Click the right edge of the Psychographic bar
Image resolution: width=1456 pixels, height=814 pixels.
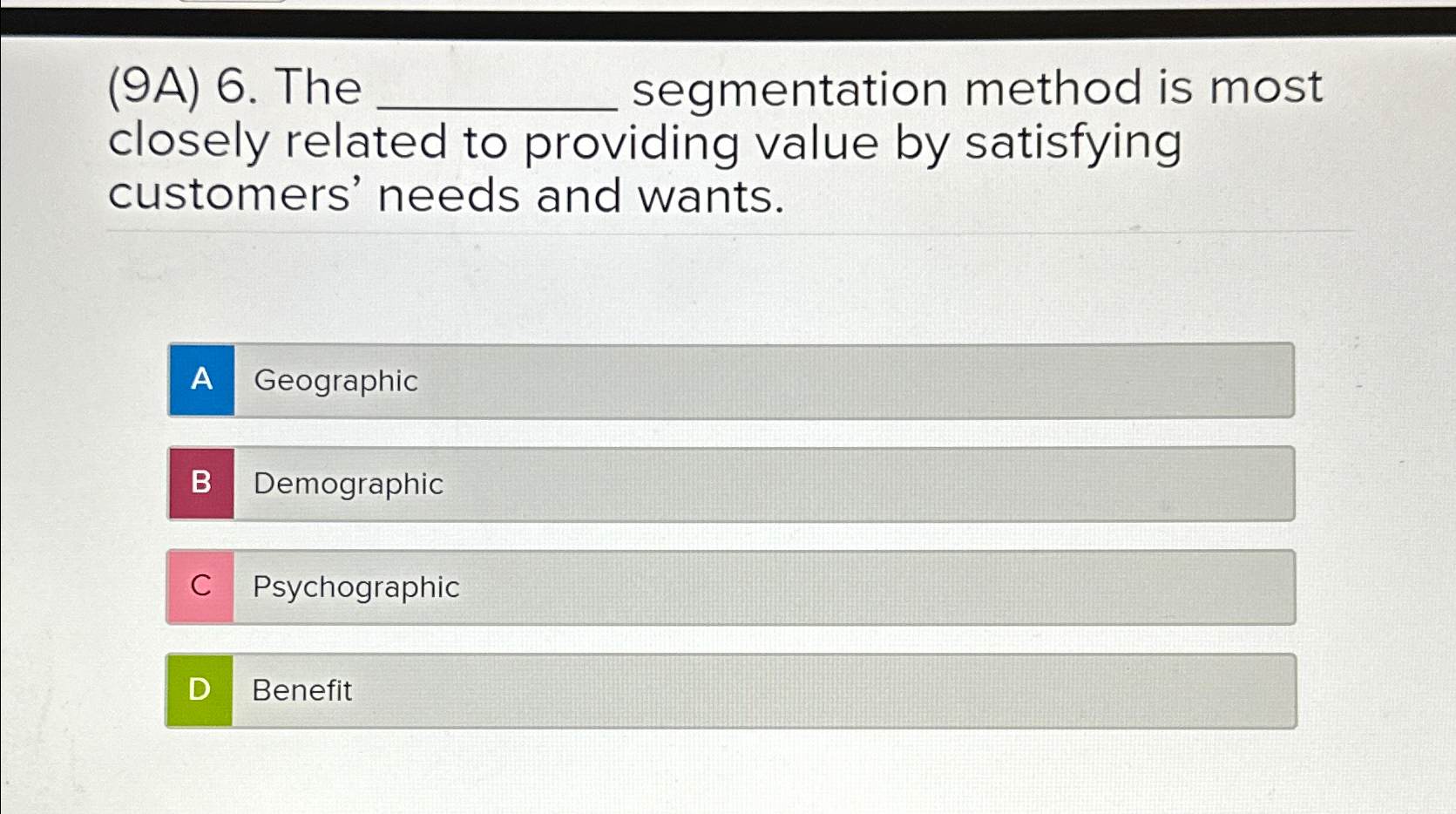point(1281,587)
